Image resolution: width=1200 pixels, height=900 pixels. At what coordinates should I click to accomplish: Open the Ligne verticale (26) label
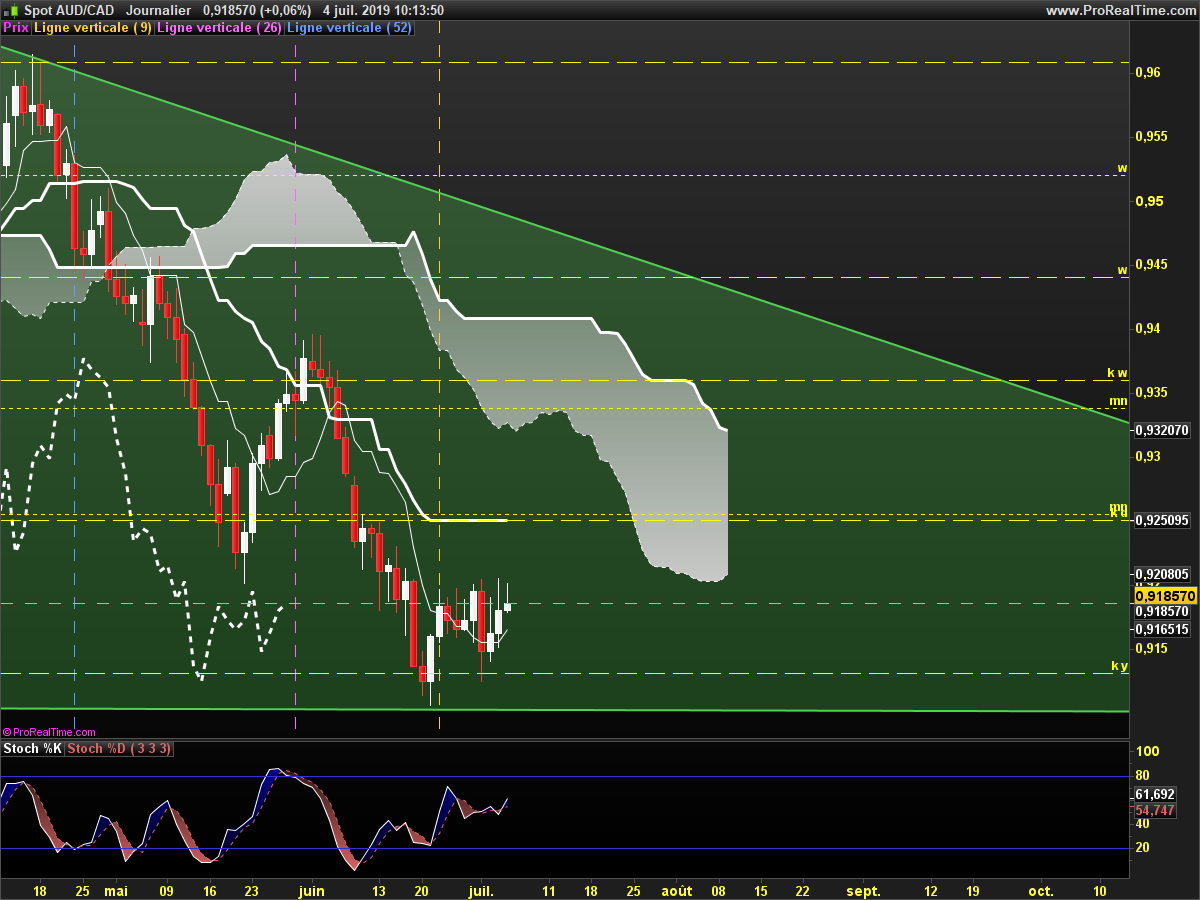coord(219,28)
